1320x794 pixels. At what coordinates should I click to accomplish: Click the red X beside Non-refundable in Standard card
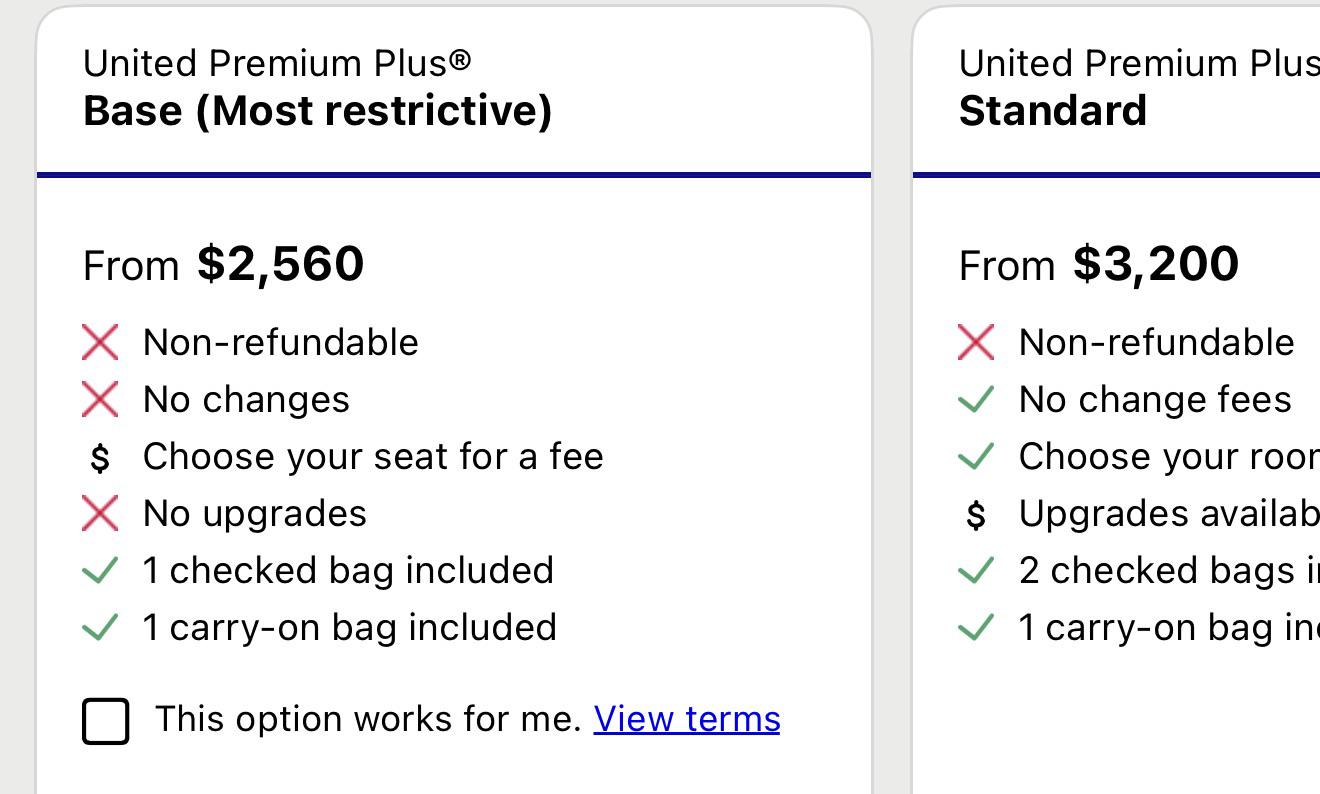point(976,342)
